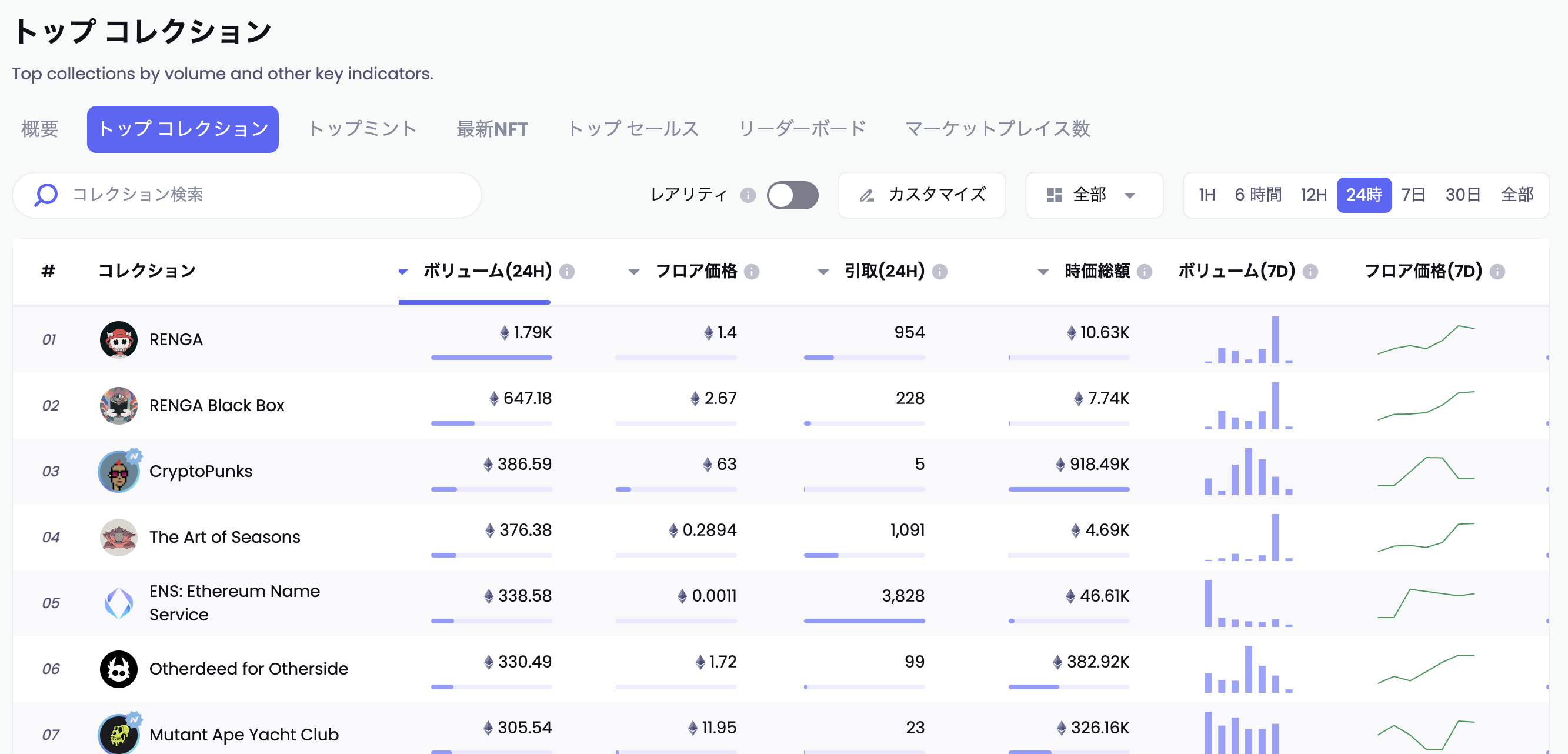
Task: Show info for 引取(24H) column
Action: coord(940,271)
